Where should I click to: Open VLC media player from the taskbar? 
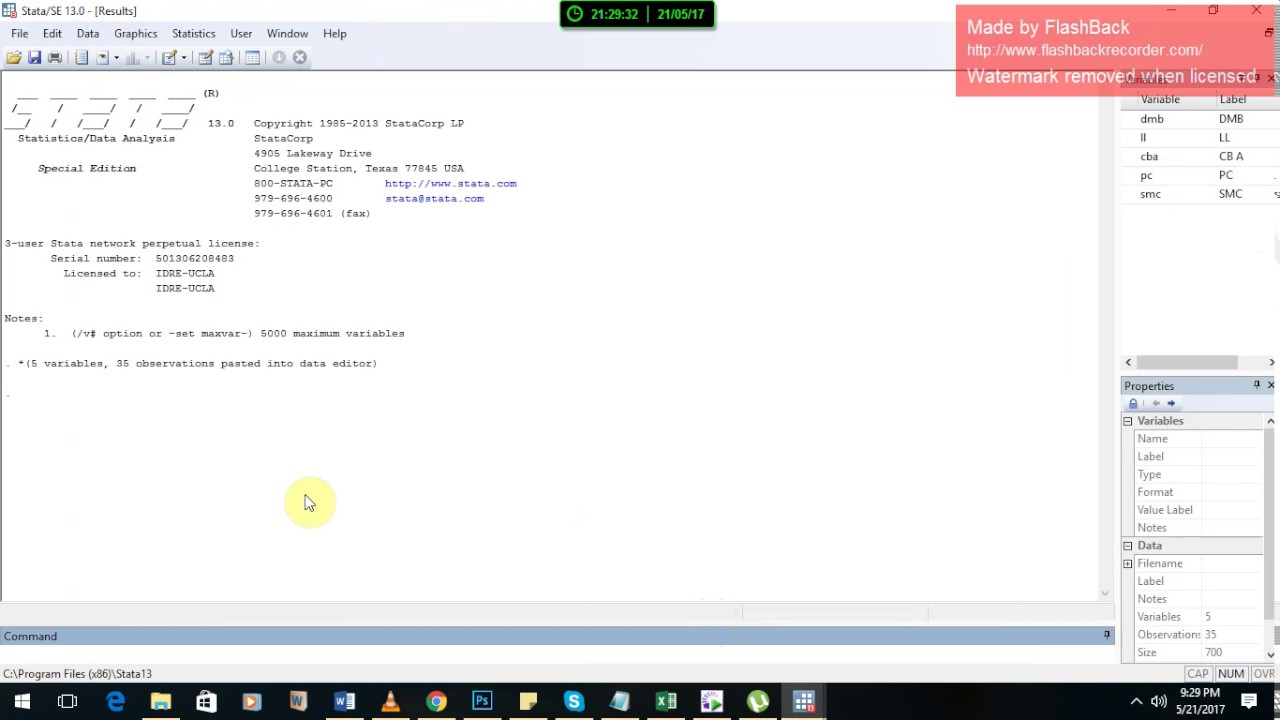click(390, 701)
